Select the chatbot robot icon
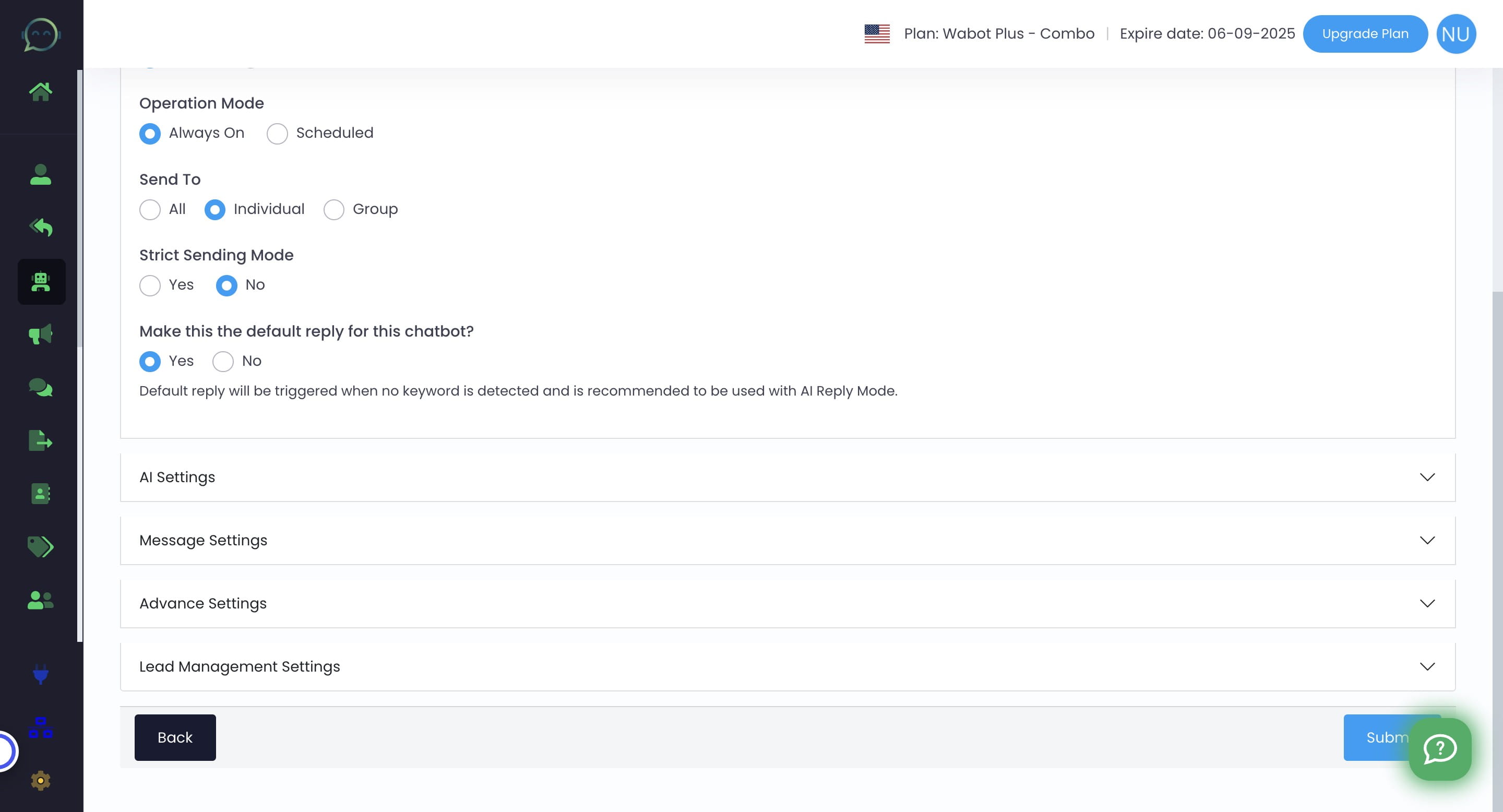The image size is (1503, 812). 41,282
